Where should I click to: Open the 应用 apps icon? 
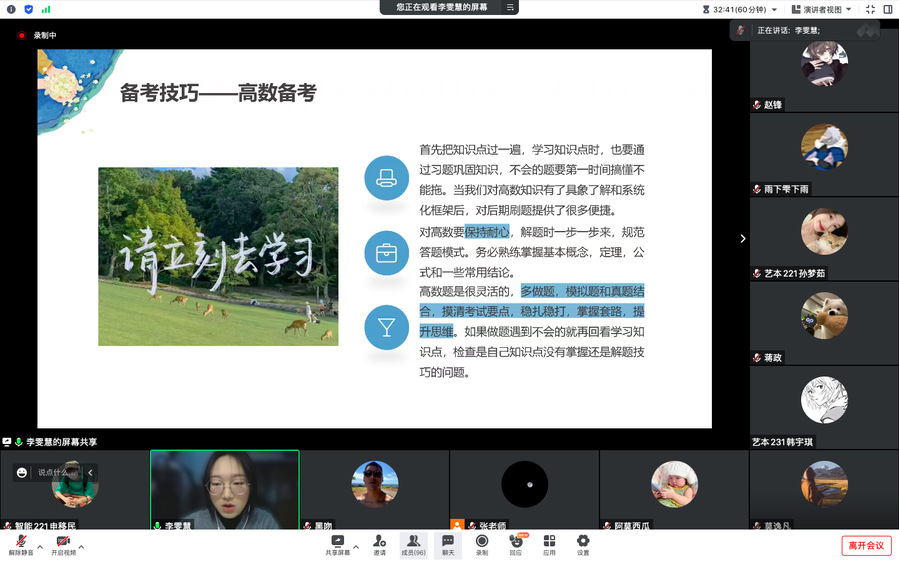click(549, 541)
